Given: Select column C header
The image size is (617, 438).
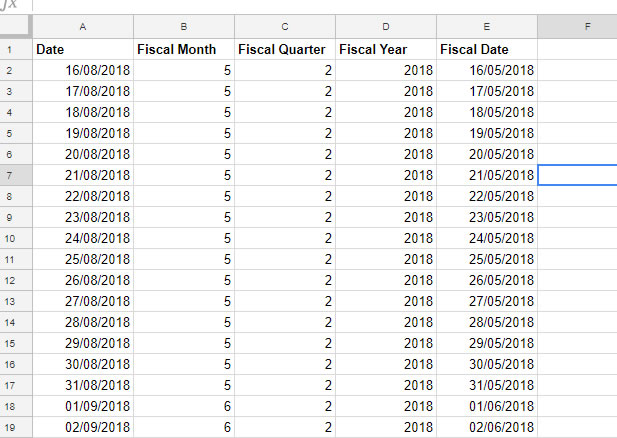Looking at the screenshot, I should [x=285, y=27].
